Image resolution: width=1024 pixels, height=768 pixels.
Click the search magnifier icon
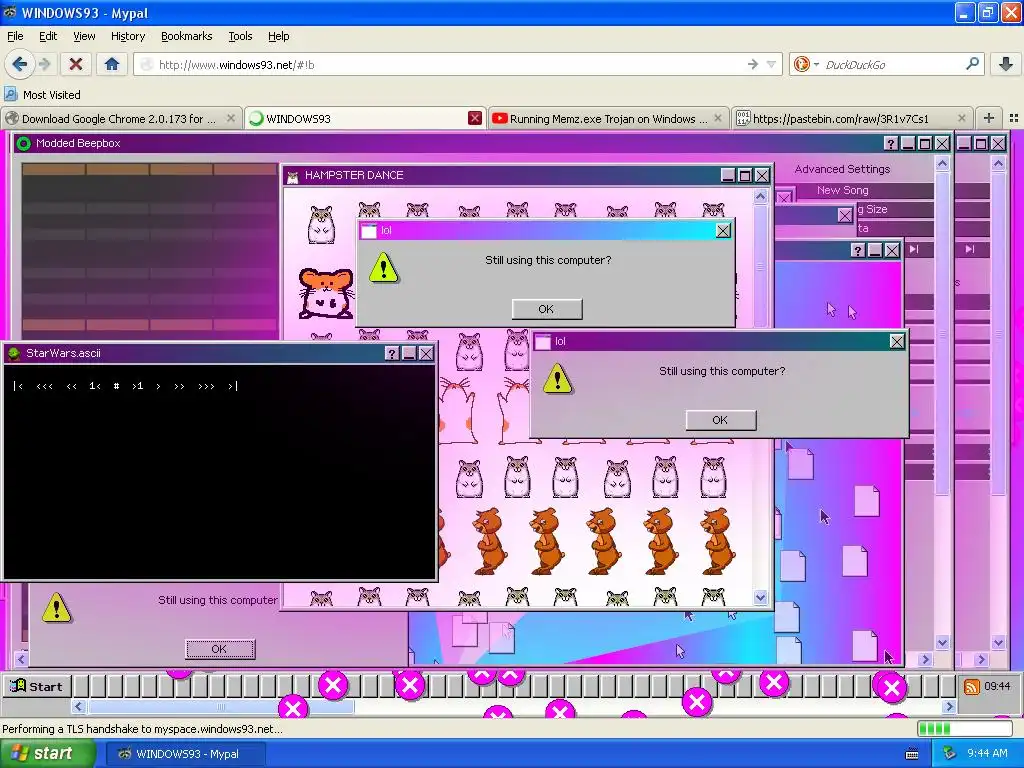[972, 64]
